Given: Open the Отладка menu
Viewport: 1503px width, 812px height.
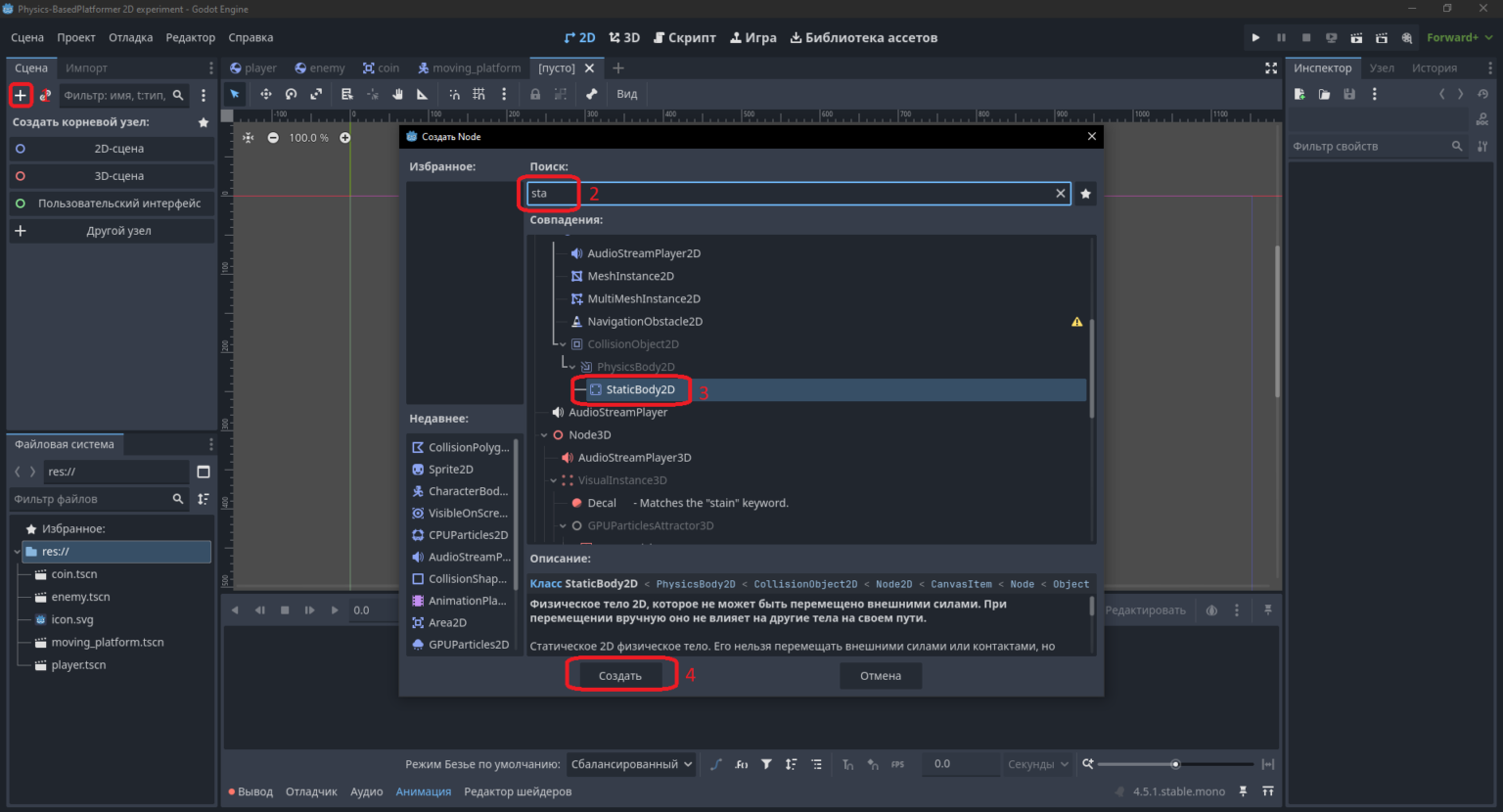Looking at the screenshot, I should 130,38.
